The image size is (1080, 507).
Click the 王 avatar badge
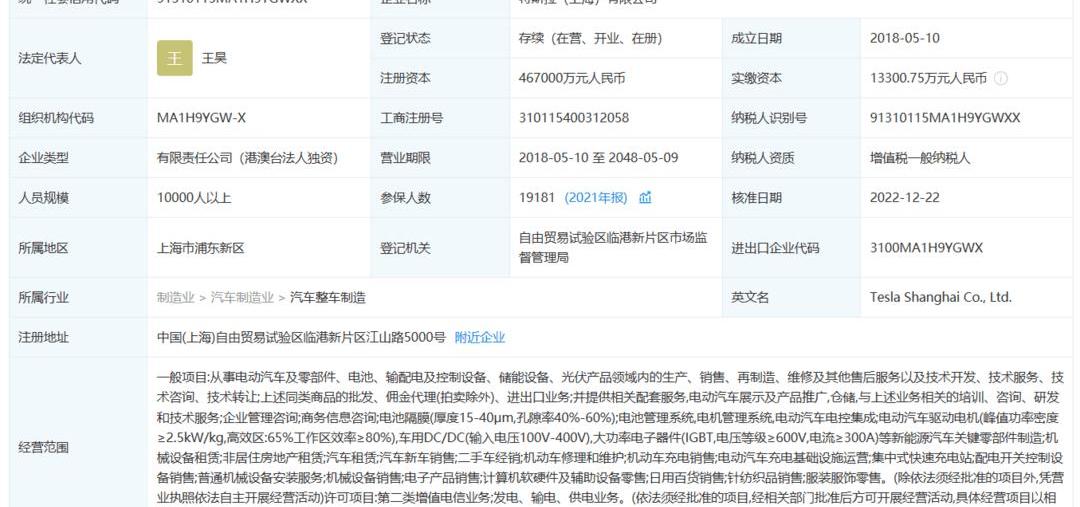175,58
